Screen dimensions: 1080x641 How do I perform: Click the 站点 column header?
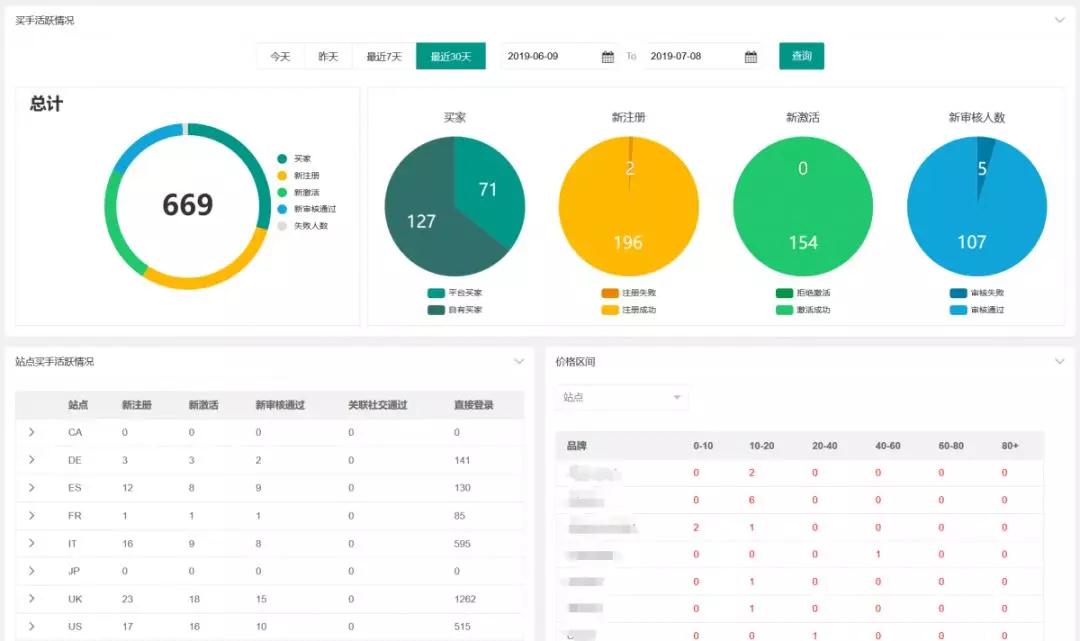tap(78, 405)
